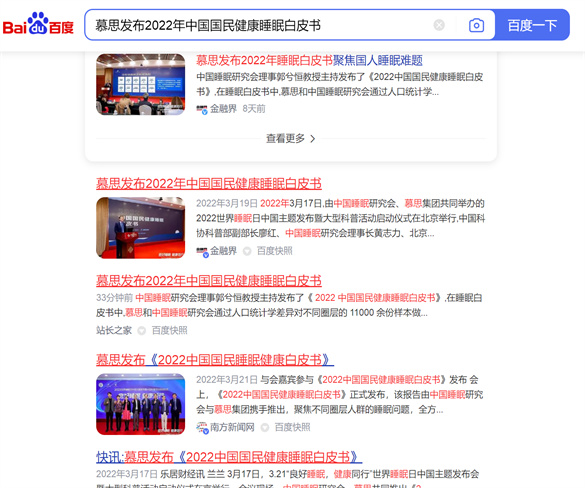The height and width of the screenshot is (488, 585).
Task: Click verification icon next to 金融界 百度快照
Action: click(x=247, y=251)
